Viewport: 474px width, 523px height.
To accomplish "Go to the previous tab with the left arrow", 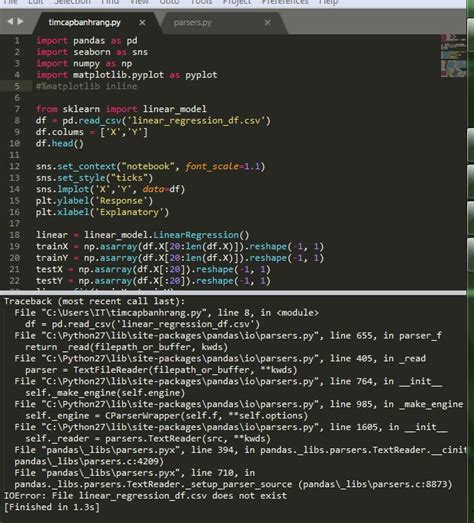I will pos(10,22).
